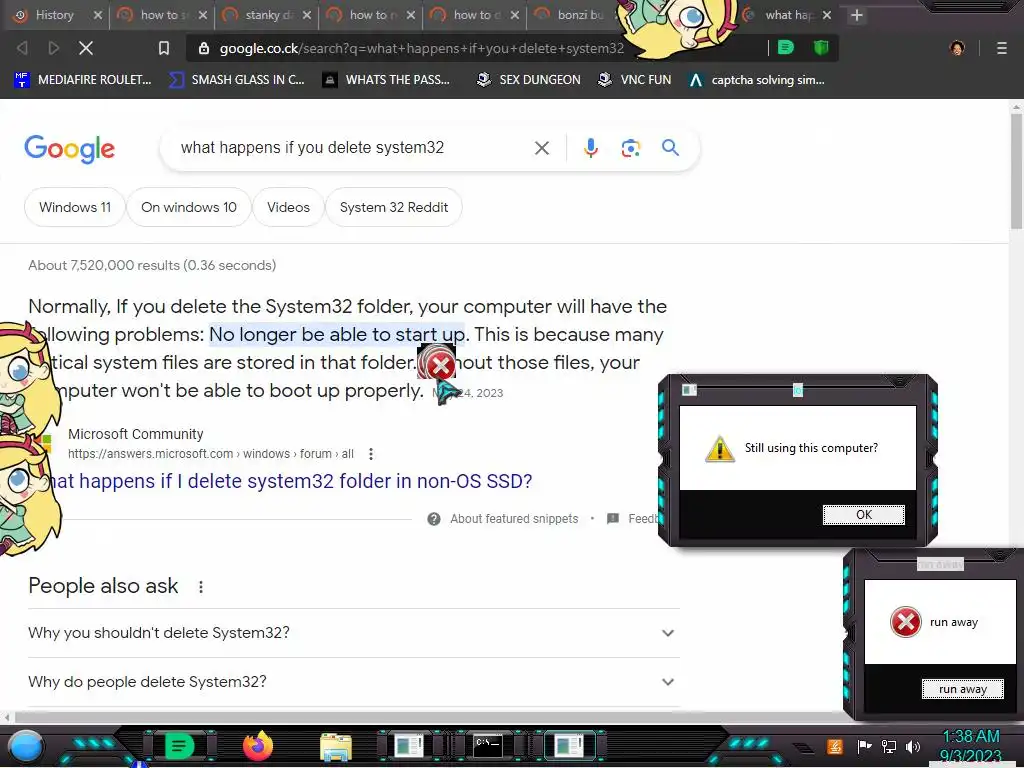Image resolution: width=1024 pixels, height=768 pixels.
Task: Click the green speech bubble extension icon
Action: pos(786,47)
